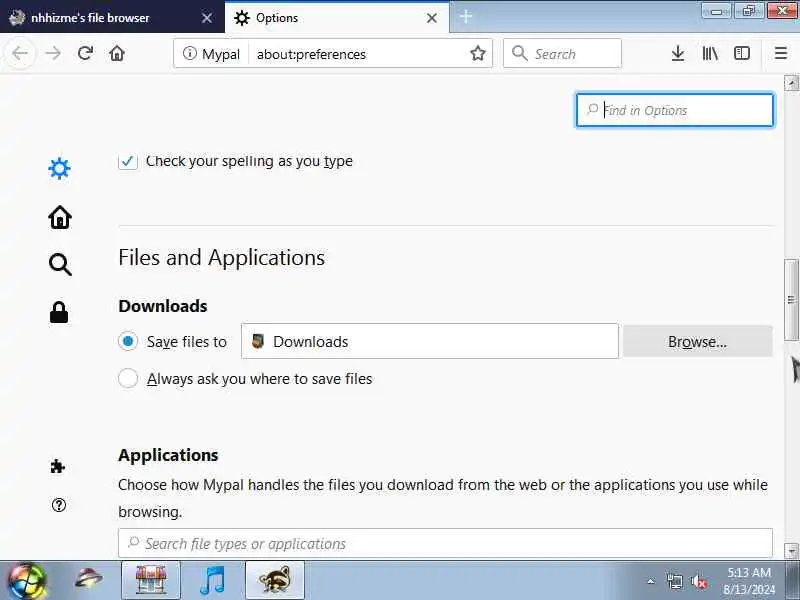Close the nhhizme's file browser tab
Image resolution: width=800 pixels, height=600 pixels.
click(x=207, y=18)
